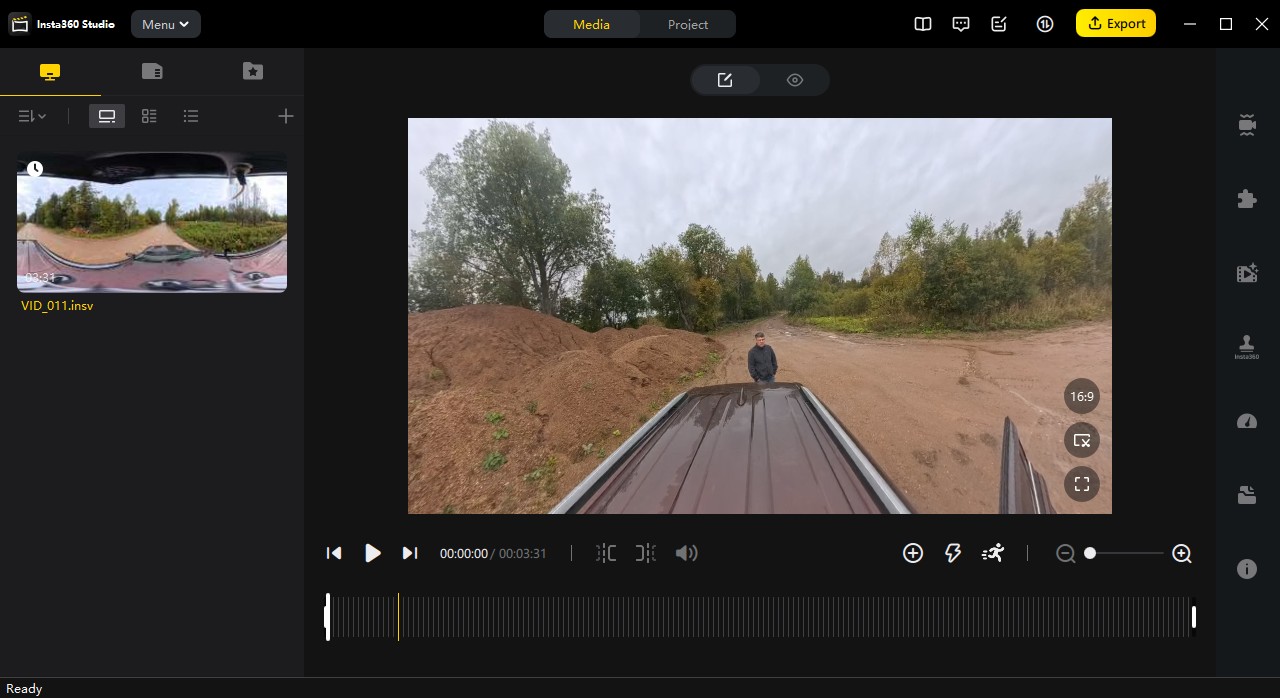Open the stabilization panel in right sidebar
This screenshot has width=1280, height=698.
click(x=1246, y=126)
